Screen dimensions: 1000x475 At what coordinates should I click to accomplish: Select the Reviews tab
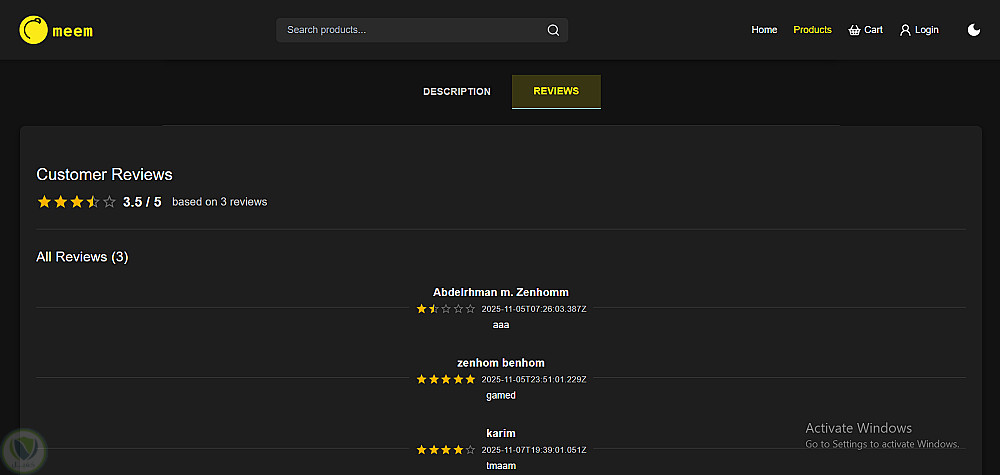556,91
